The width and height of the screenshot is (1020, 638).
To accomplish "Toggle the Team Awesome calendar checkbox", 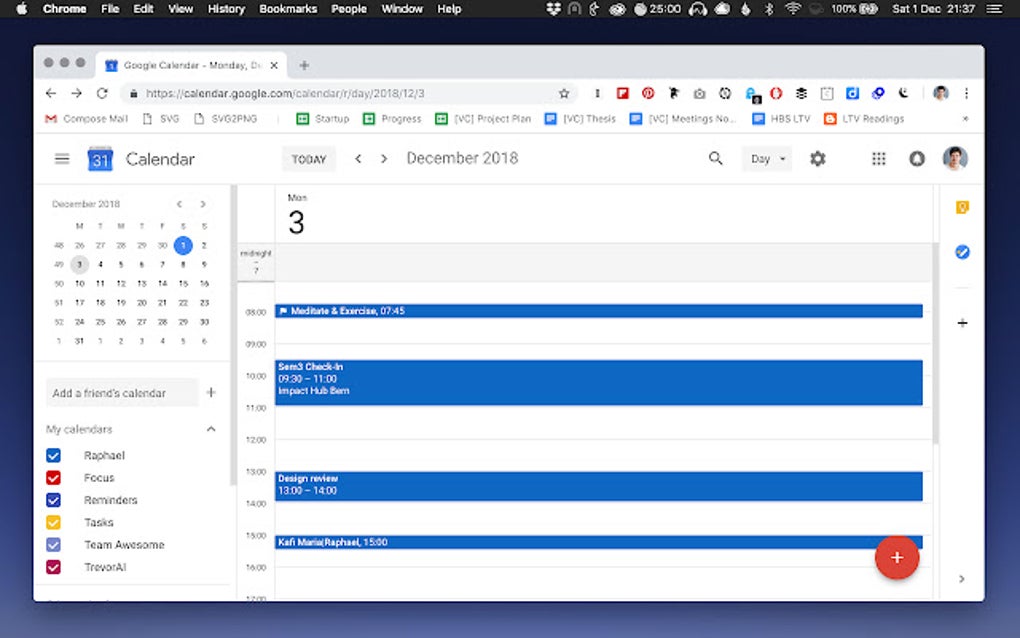I will pos(53,544).
